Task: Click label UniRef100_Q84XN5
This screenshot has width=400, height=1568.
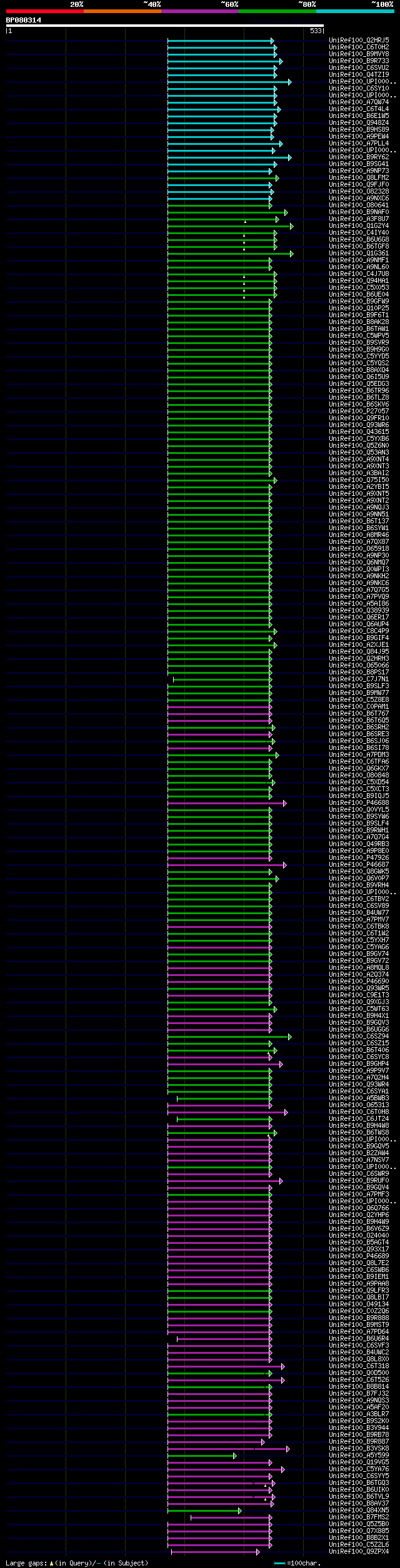Action: (359, 1510)
